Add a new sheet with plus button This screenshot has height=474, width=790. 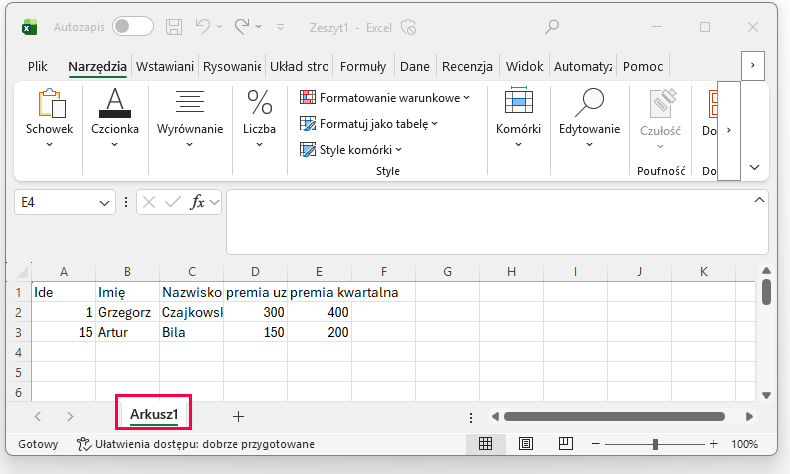point(238,416)
